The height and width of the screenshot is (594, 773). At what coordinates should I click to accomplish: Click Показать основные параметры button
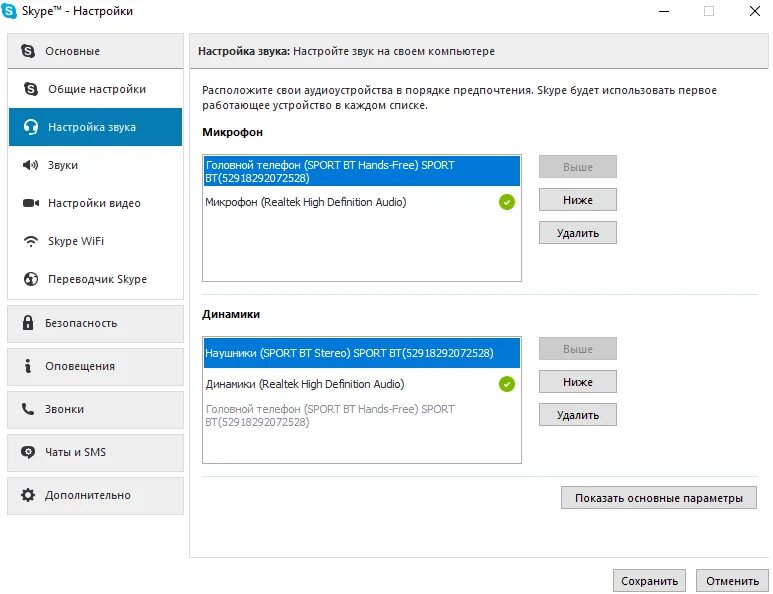pos(659,498)
